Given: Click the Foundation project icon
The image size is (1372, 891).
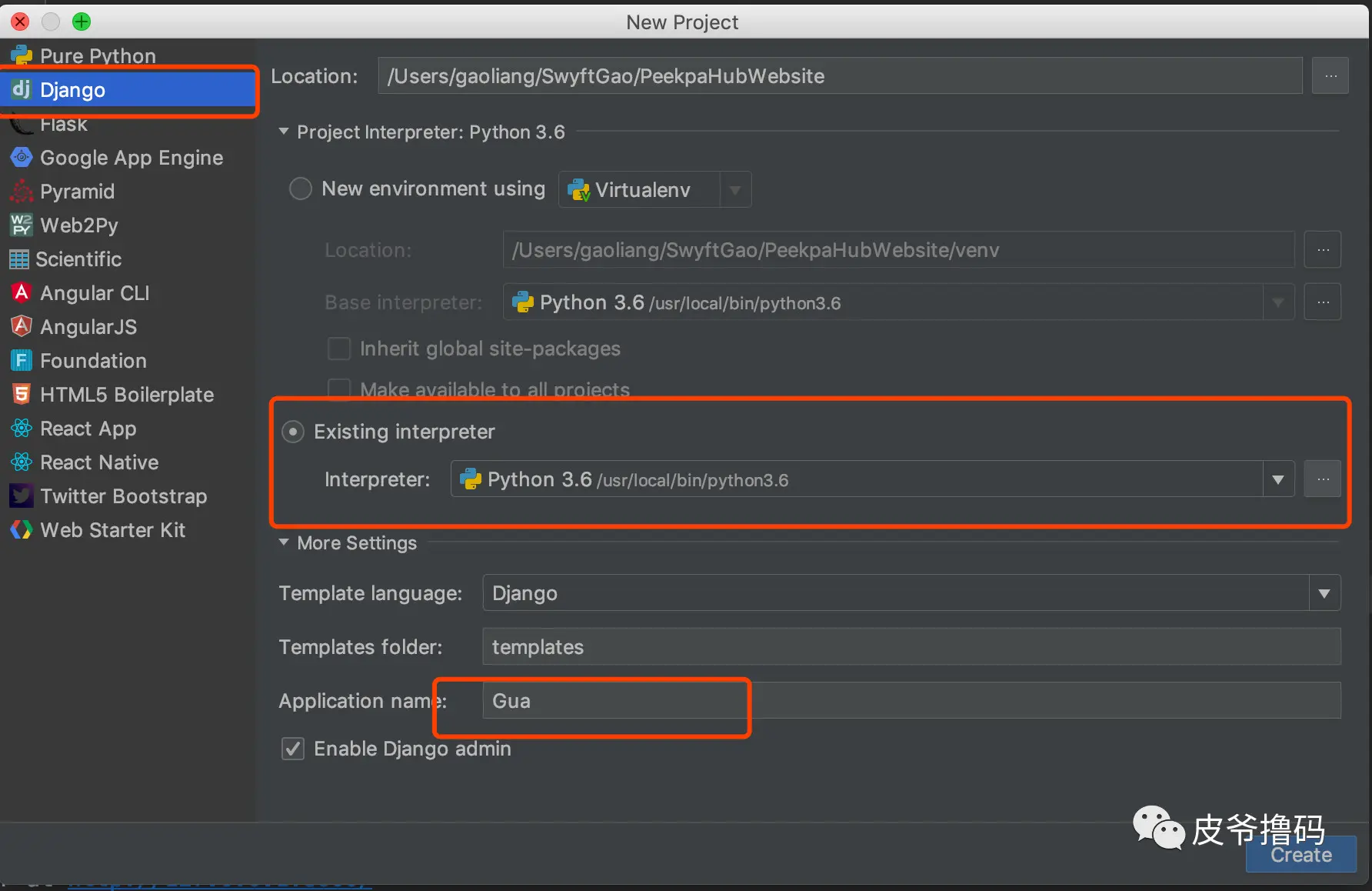Looking at the screenshot, I should tap(22, 360).
